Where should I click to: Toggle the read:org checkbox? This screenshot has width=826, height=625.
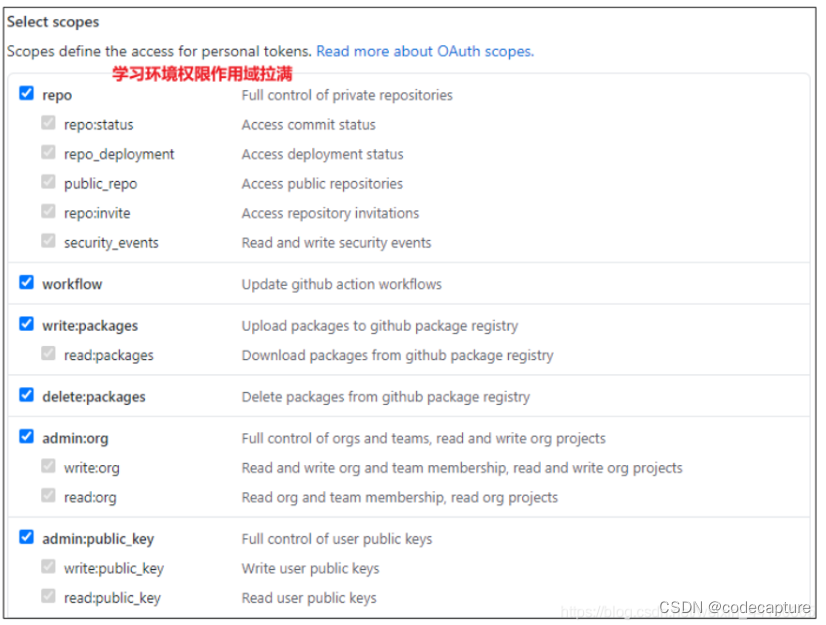[x=48, y=495]
